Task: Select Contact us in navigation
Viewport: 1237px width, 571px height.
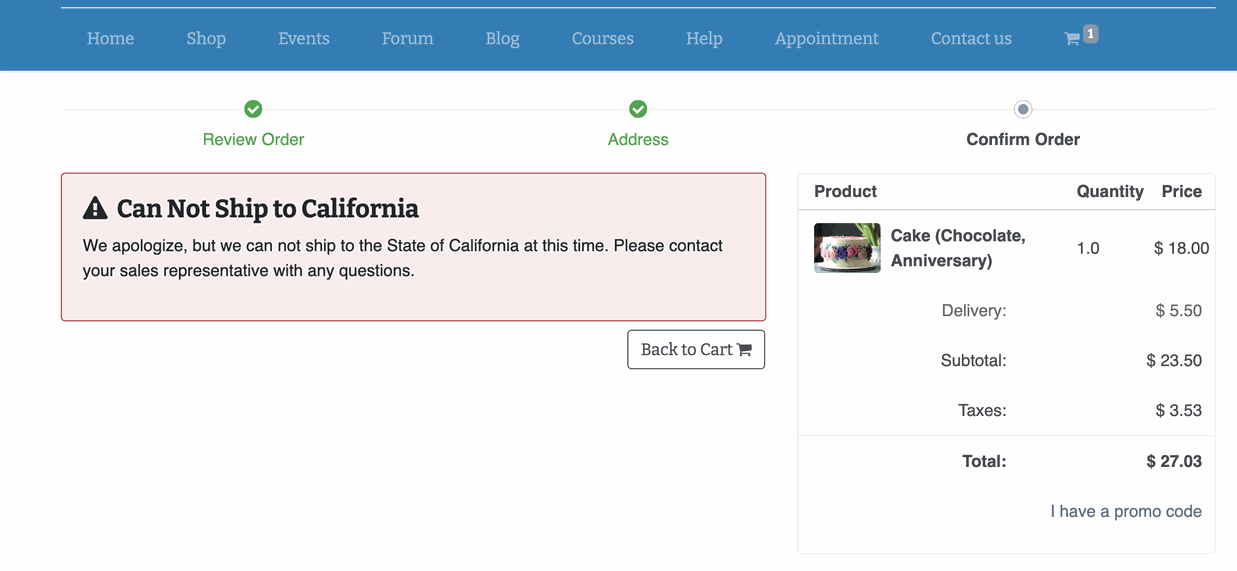Action: point(971,38)
